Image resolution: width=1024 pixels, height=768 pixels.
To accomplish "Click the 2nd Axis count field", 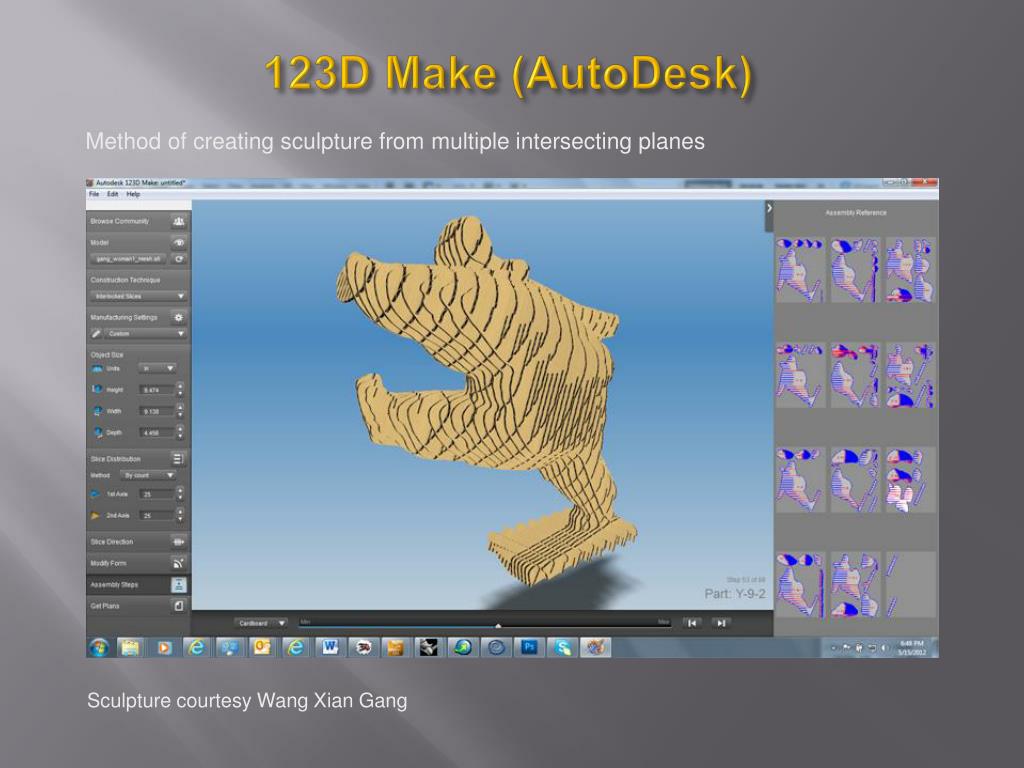I will click(x=157, y=516).
